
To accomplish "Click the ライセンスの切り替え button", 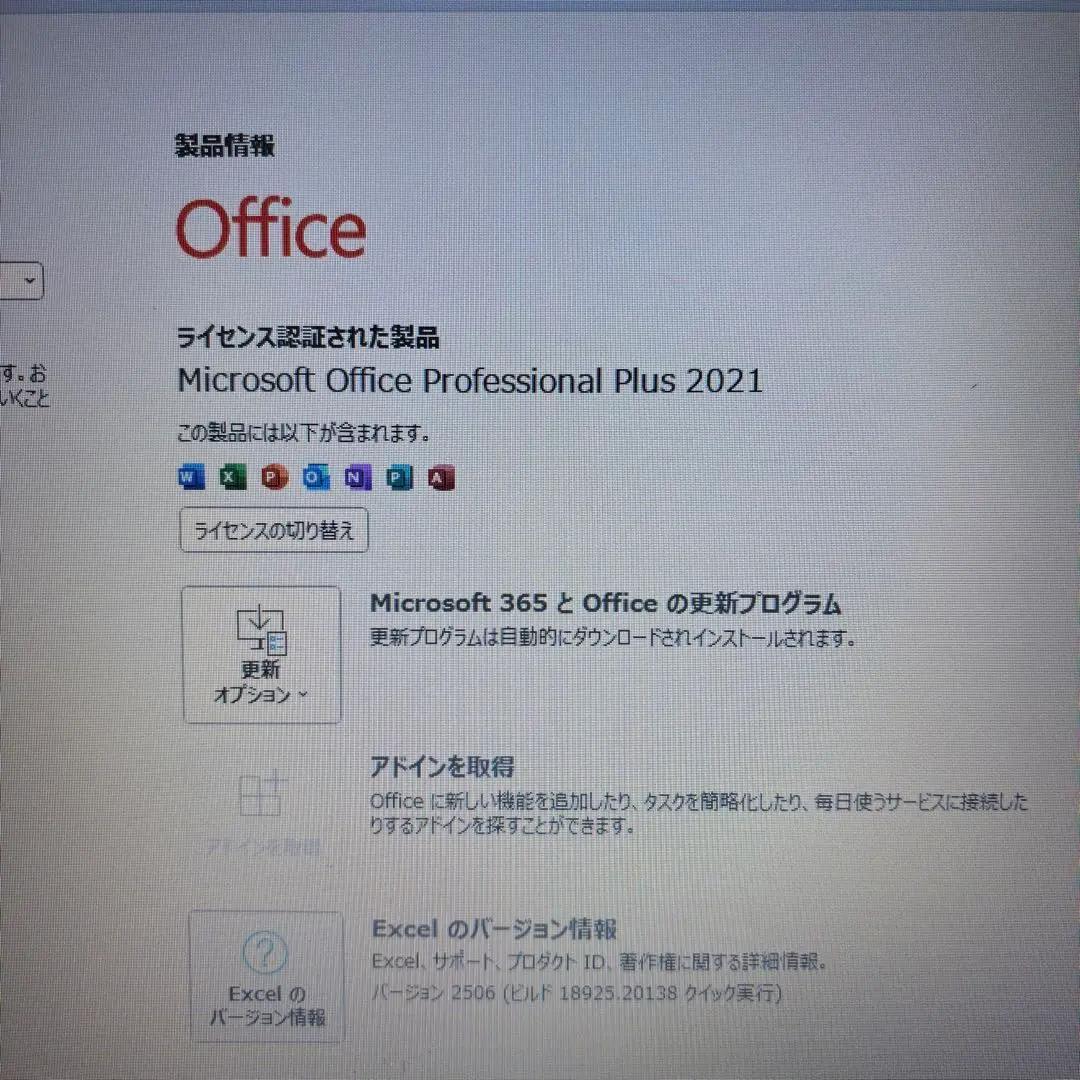I will pos(273,530).
